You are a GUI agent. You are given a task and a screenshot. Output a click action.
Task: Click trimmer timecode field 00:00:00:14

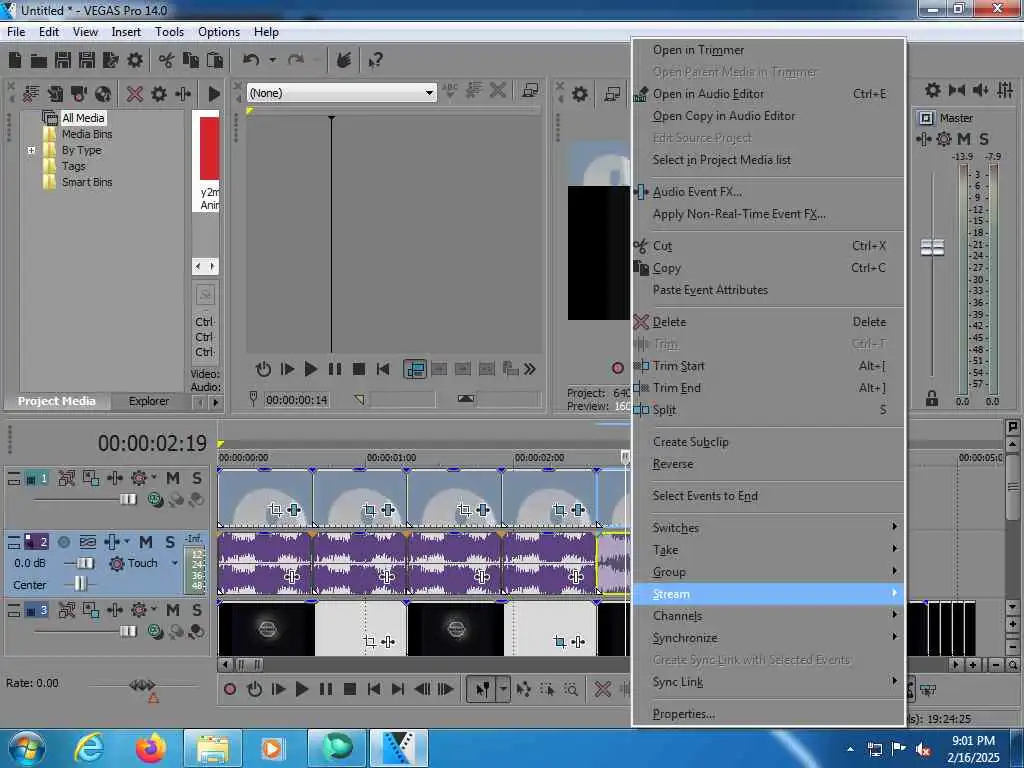click(x=296, y=400)
